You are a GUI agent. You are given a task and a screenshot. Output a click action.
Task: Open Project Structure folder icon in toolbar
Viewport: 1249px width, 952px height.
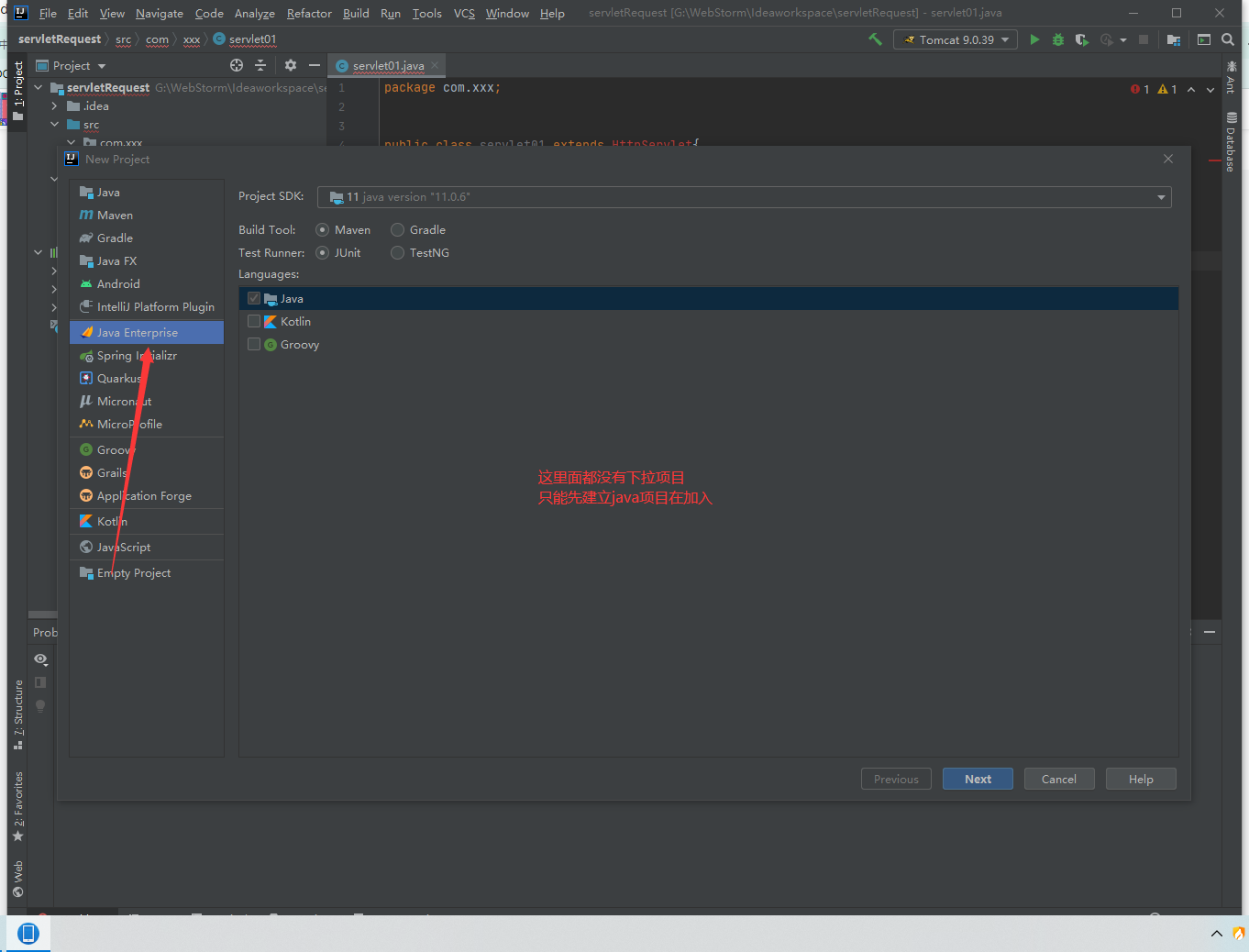point(1174,39)
